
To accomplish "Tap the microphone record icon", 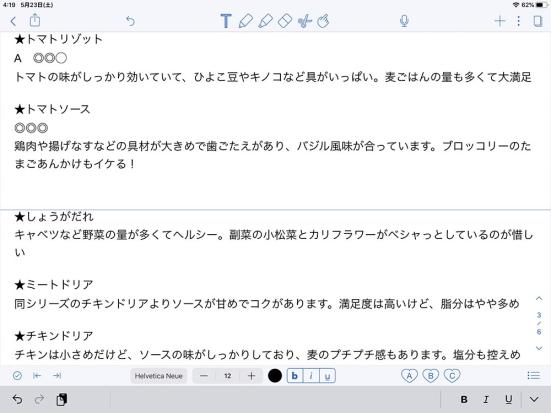I will click(404, 21).
